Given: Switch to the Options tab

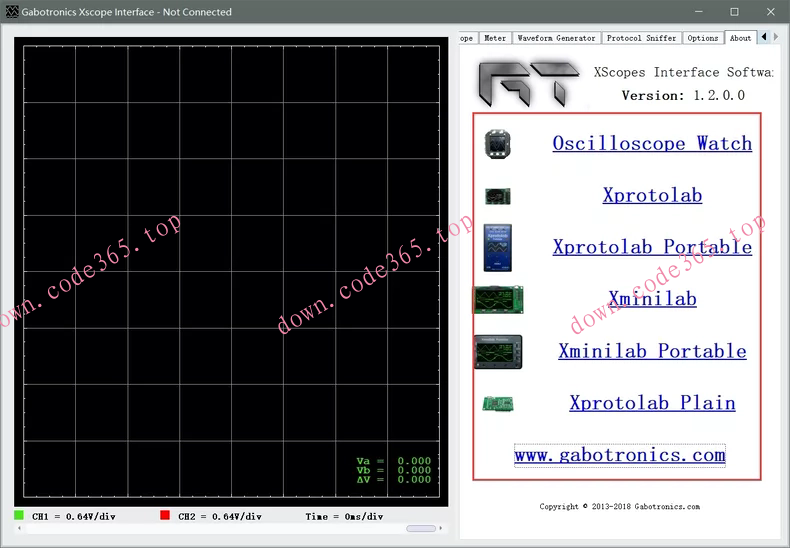Looking at the screenshot, I should pos(702,38).
